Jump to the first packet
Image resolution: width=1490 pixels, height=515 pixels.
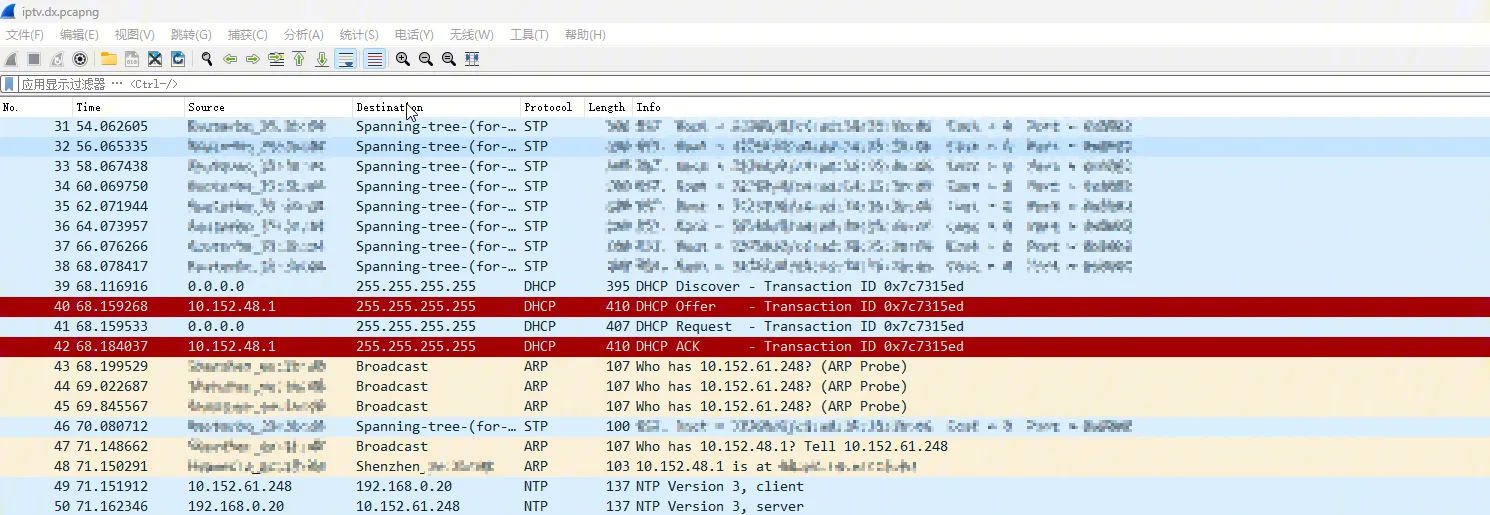[x=299, y=59]
